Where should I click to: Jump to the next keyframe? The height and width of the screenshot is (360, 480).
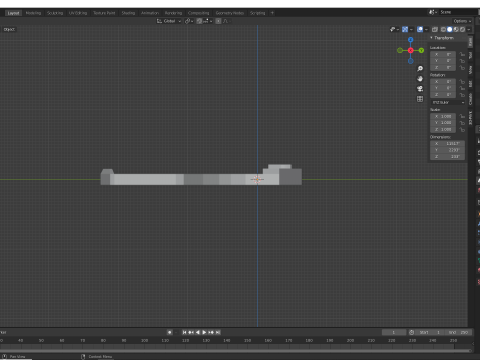click(211, 332)
